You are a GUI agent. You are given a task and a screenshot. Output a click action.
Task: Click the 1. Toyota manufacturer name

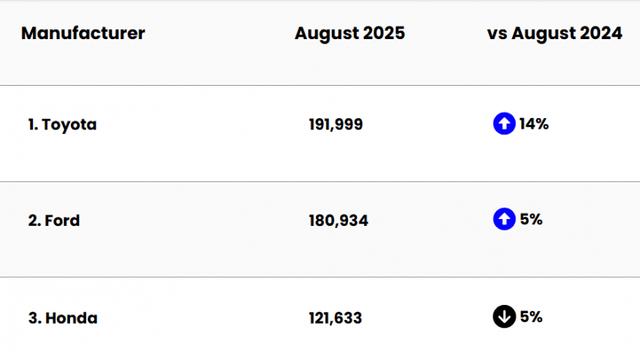(62, 124)
